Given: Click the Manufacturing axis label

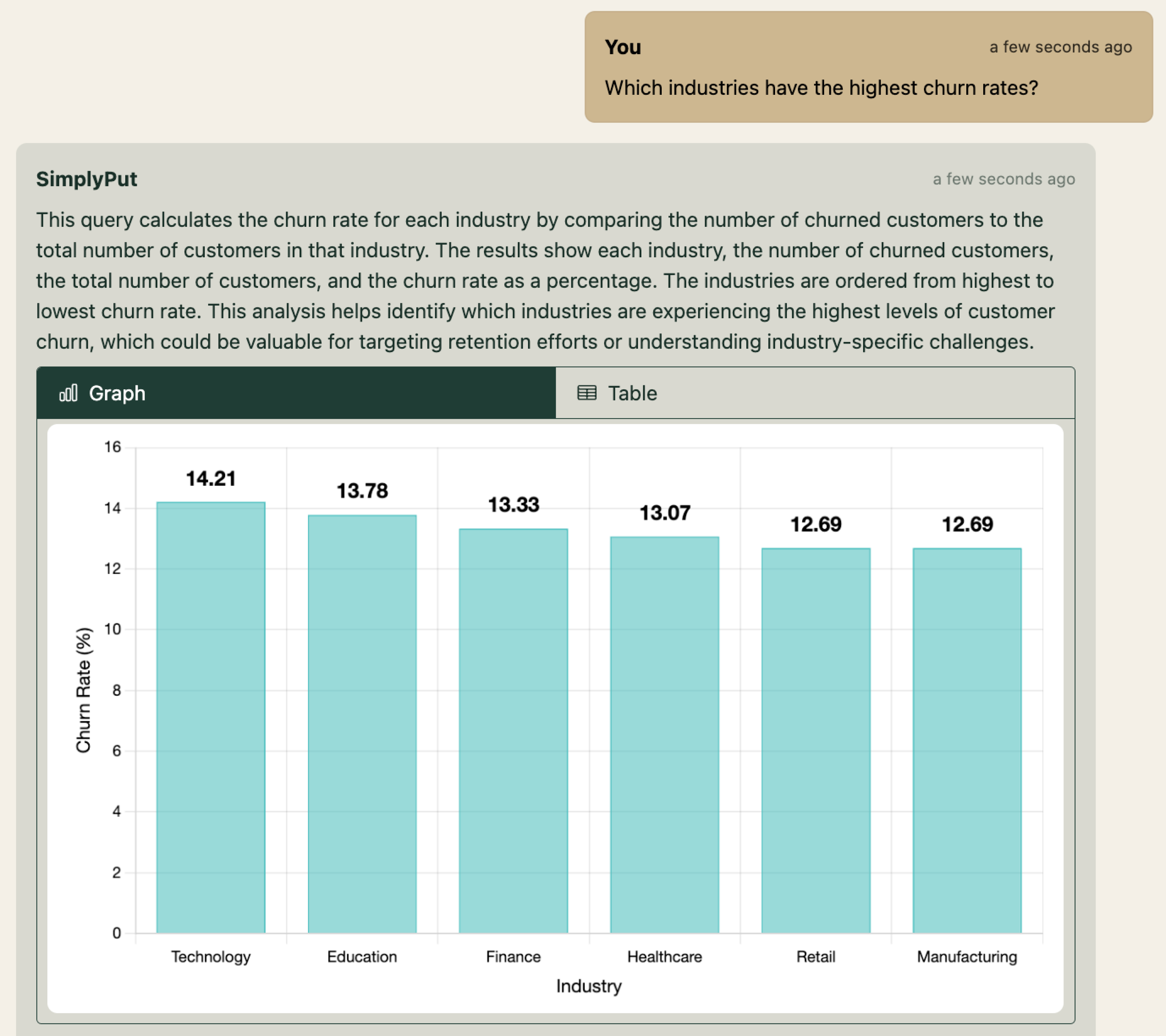Looking at the screenshot, I should 967,957.
